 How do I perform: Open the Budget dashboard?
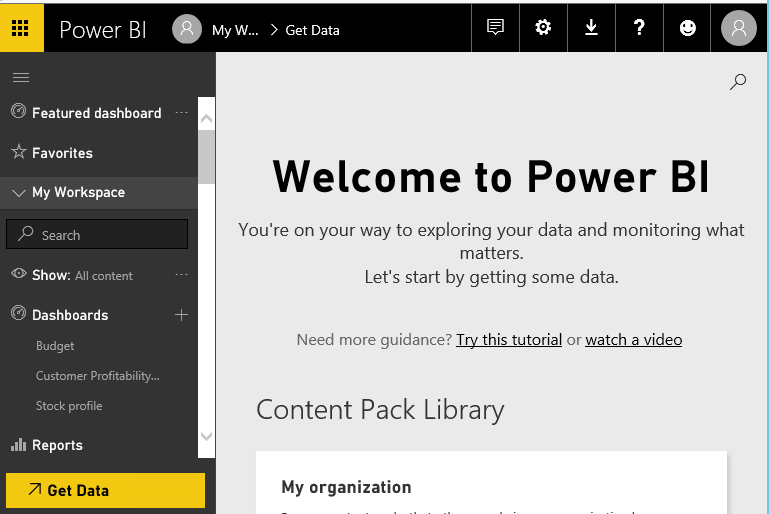(x=55, y=346)
